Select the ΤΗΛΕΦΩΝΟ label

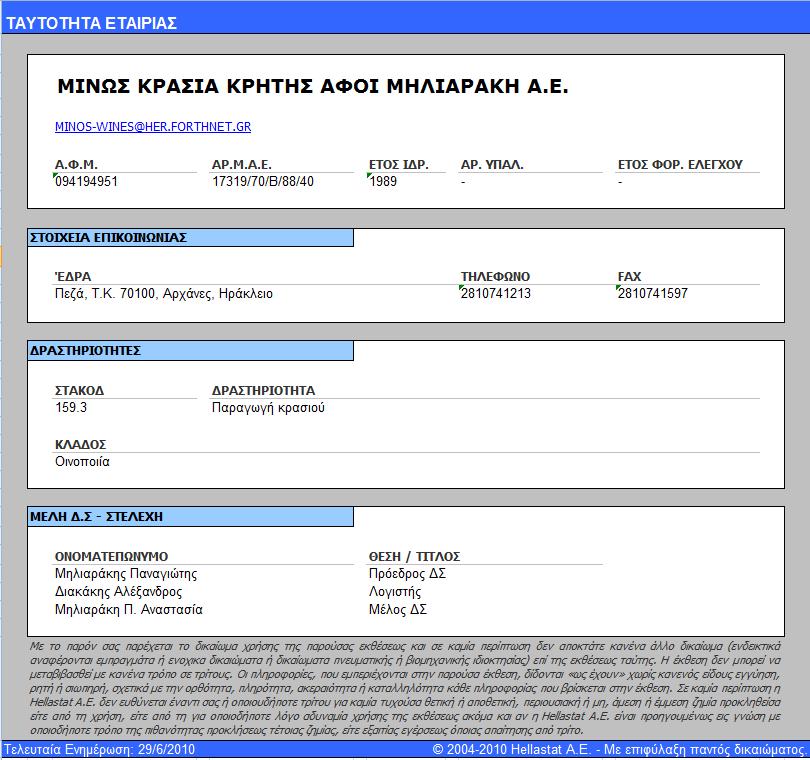point(495,276)
